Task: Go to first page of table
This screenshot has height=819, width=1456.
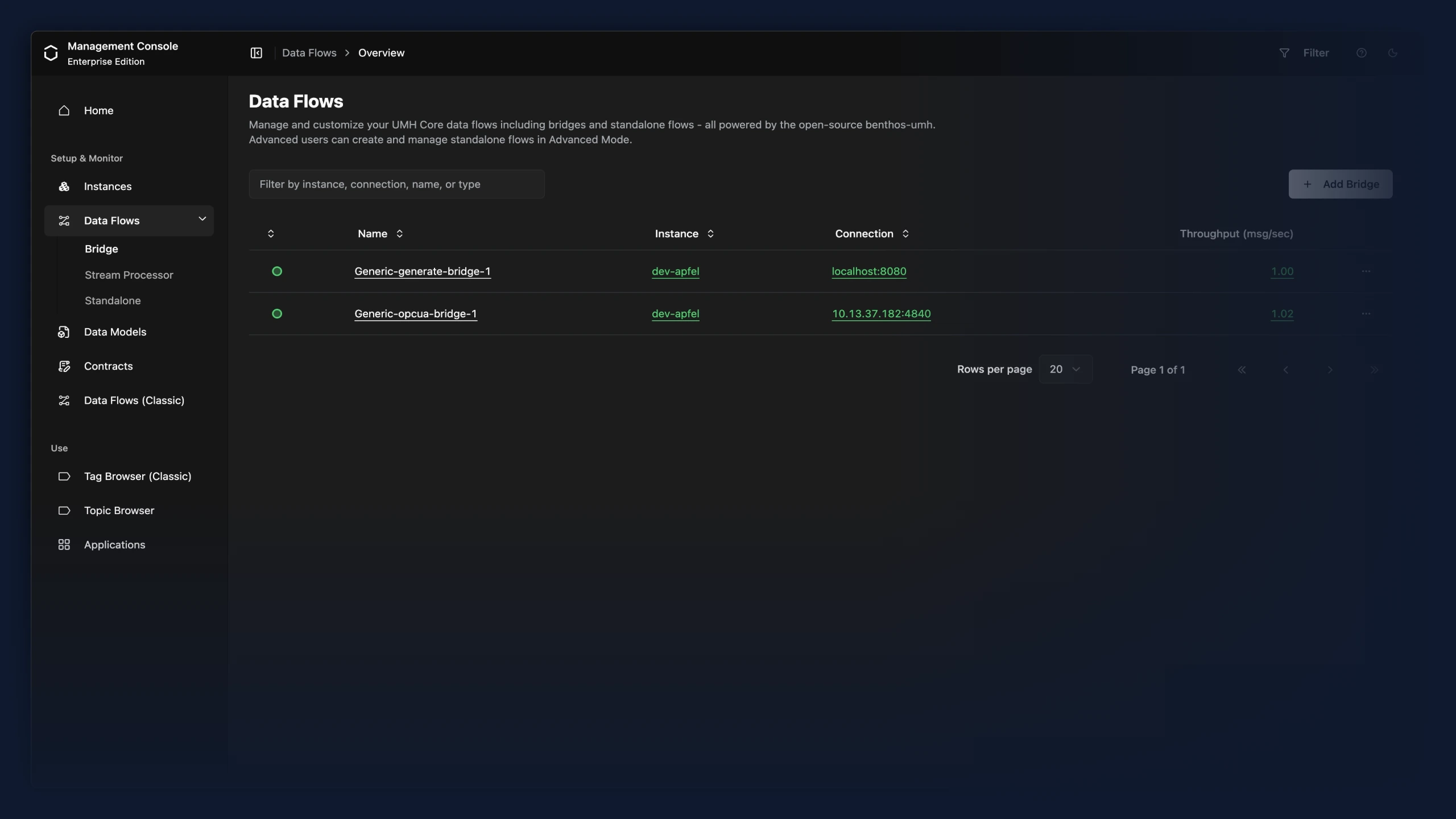Action: [x=1242, y=370]
